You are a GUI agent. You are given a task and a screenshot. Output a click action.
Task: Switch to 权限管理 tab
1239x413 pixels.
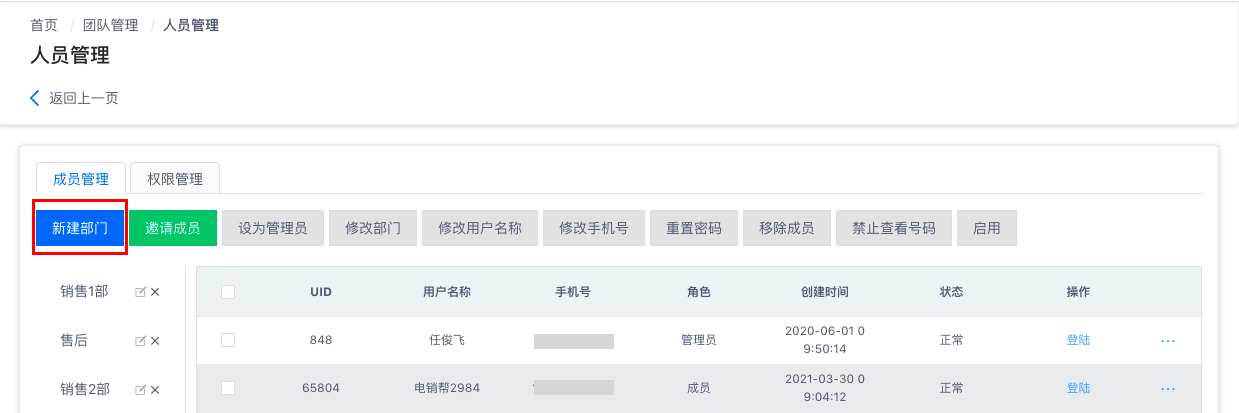[175, 179]
